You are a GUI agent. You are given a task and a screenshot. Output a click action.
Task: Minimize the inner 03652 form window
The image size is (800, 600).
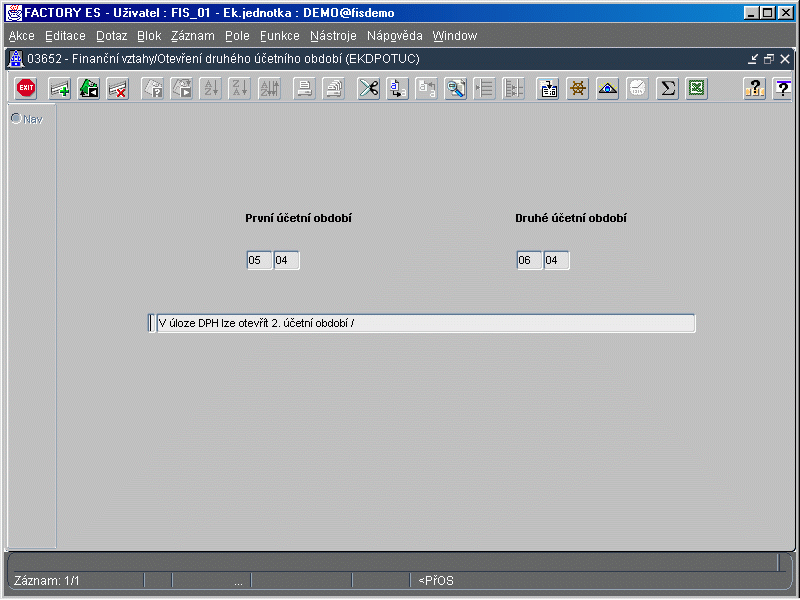[x=753, y=59]
